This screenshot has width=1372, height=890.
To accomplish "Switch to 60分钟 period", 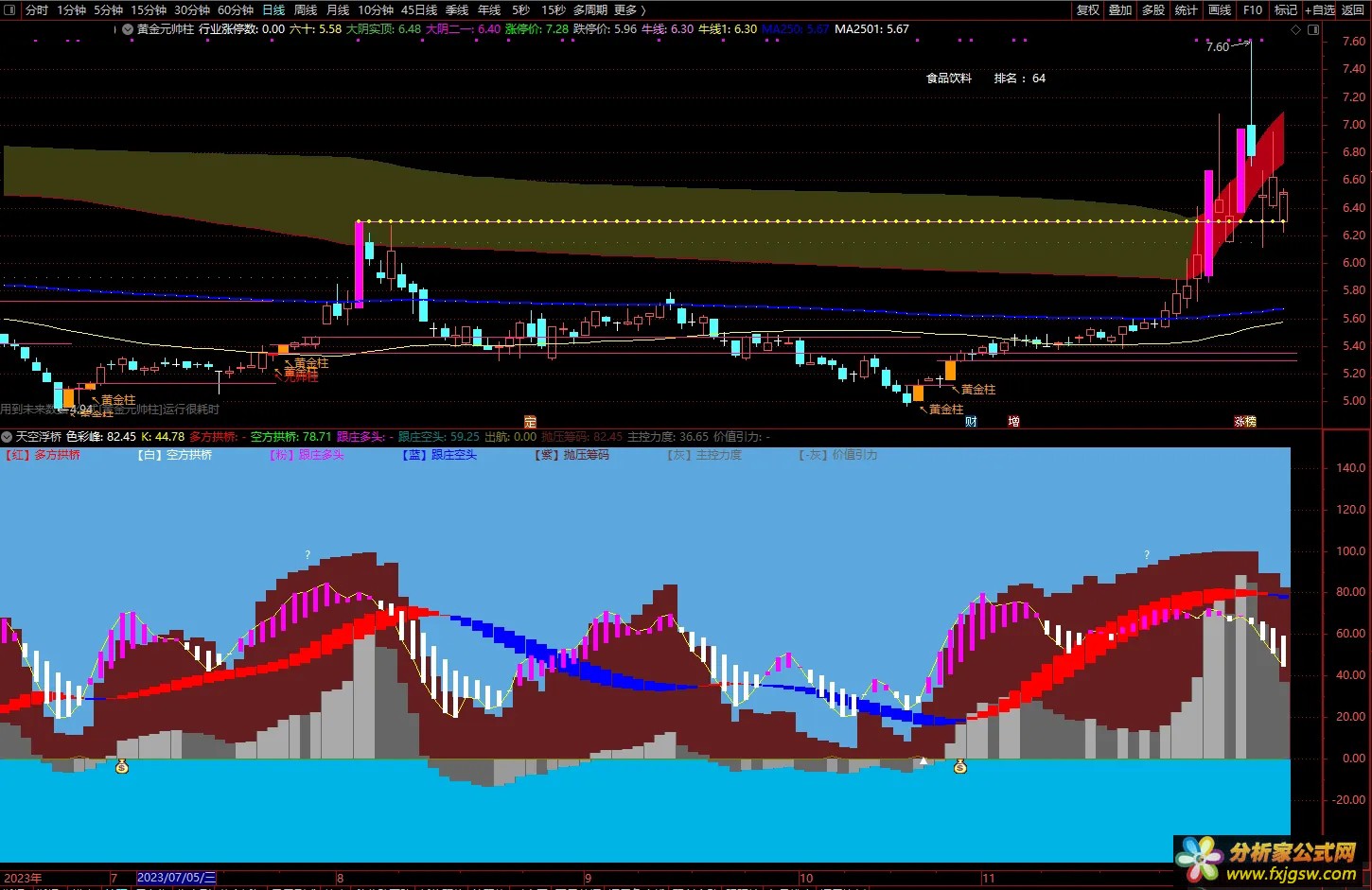I will click(236, 9).
